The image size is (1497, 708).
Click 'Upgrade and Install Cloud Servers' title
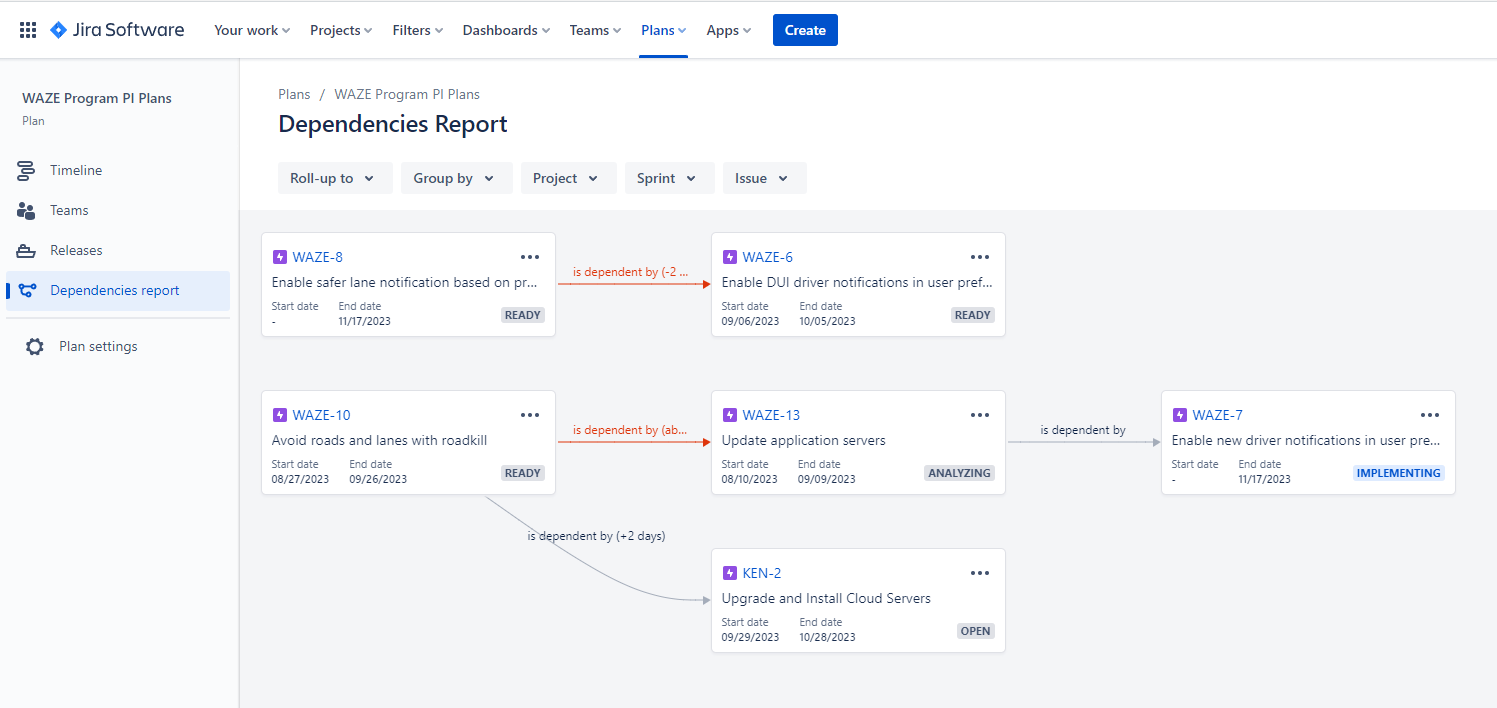coord(827,598)
